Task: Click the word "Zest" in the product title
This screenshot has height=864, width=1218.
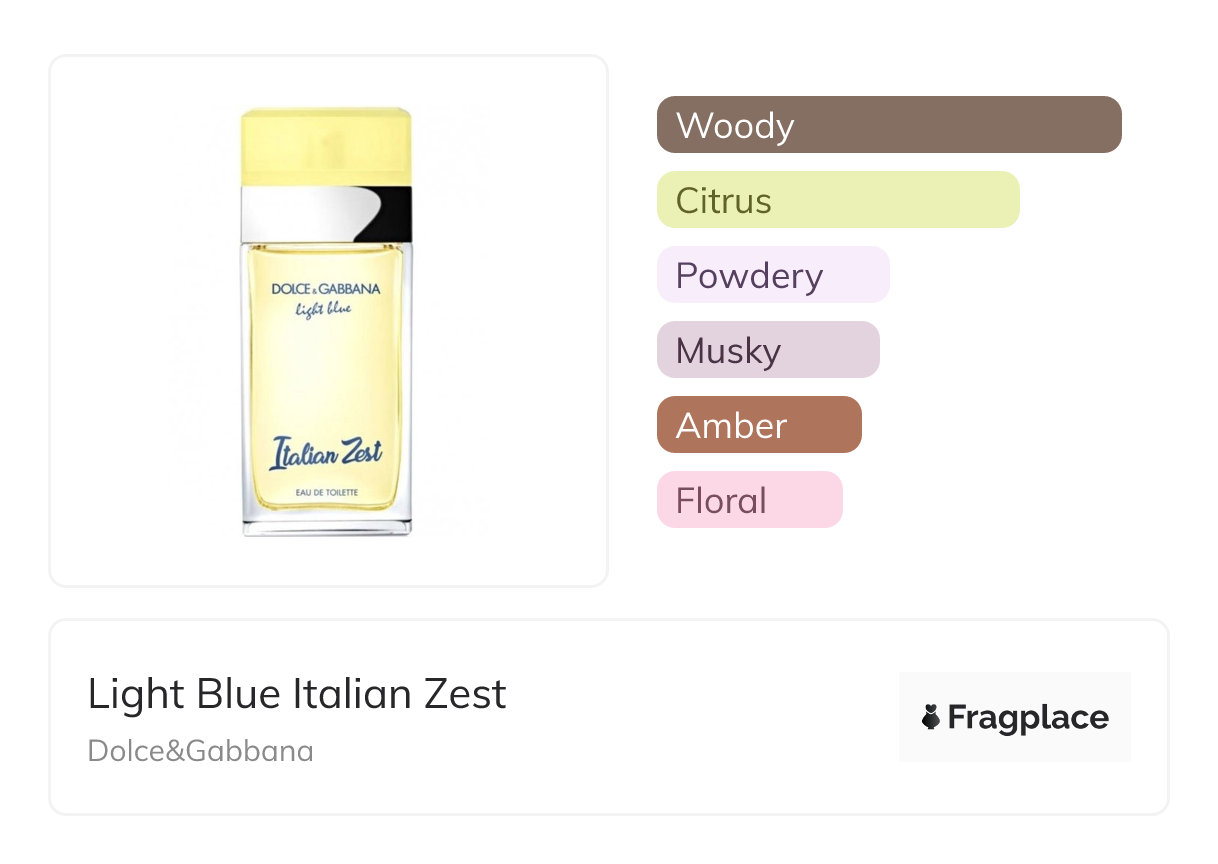Action: 466,694
